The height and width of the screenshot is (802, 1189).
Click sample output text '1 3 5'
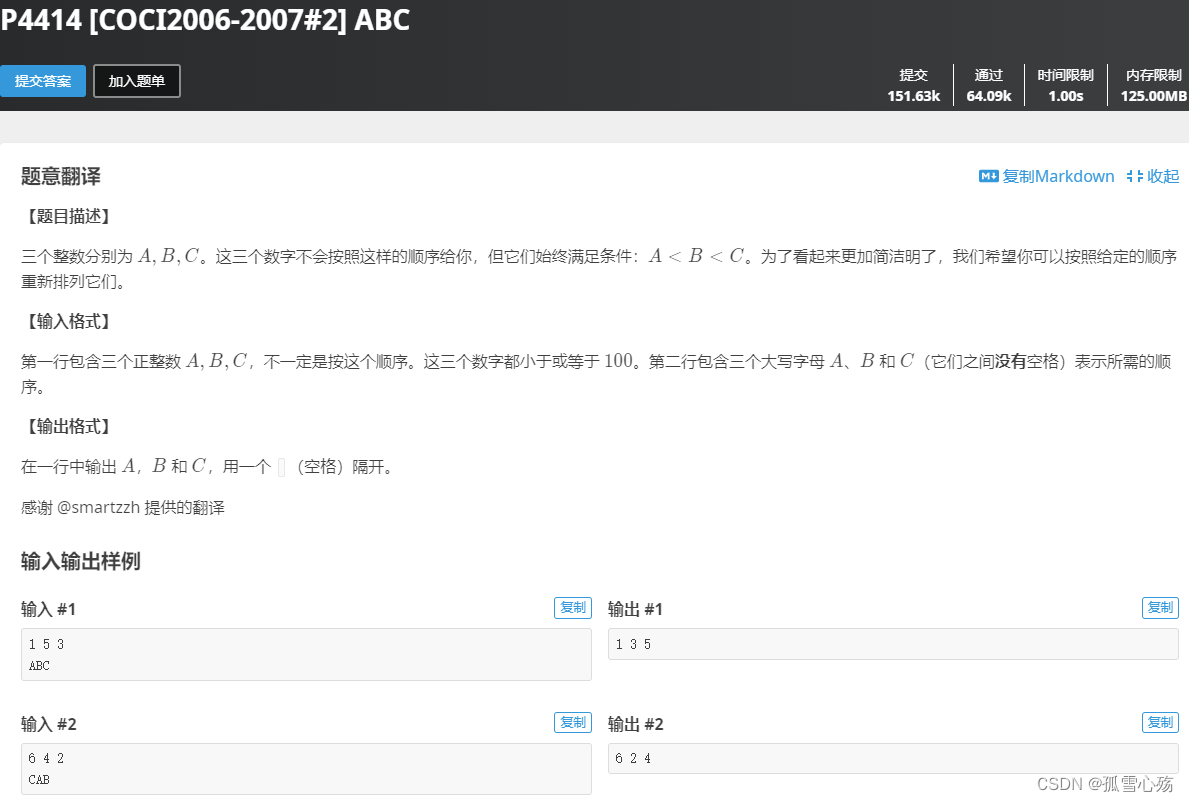[633, 644]
